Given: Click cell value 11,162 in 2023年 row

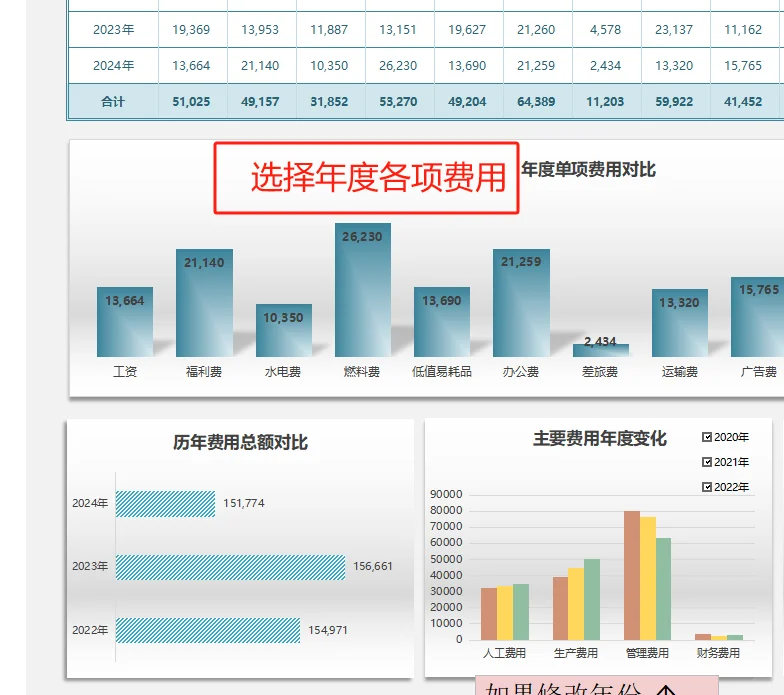Looking at the screenshot, I should [743, 30].
